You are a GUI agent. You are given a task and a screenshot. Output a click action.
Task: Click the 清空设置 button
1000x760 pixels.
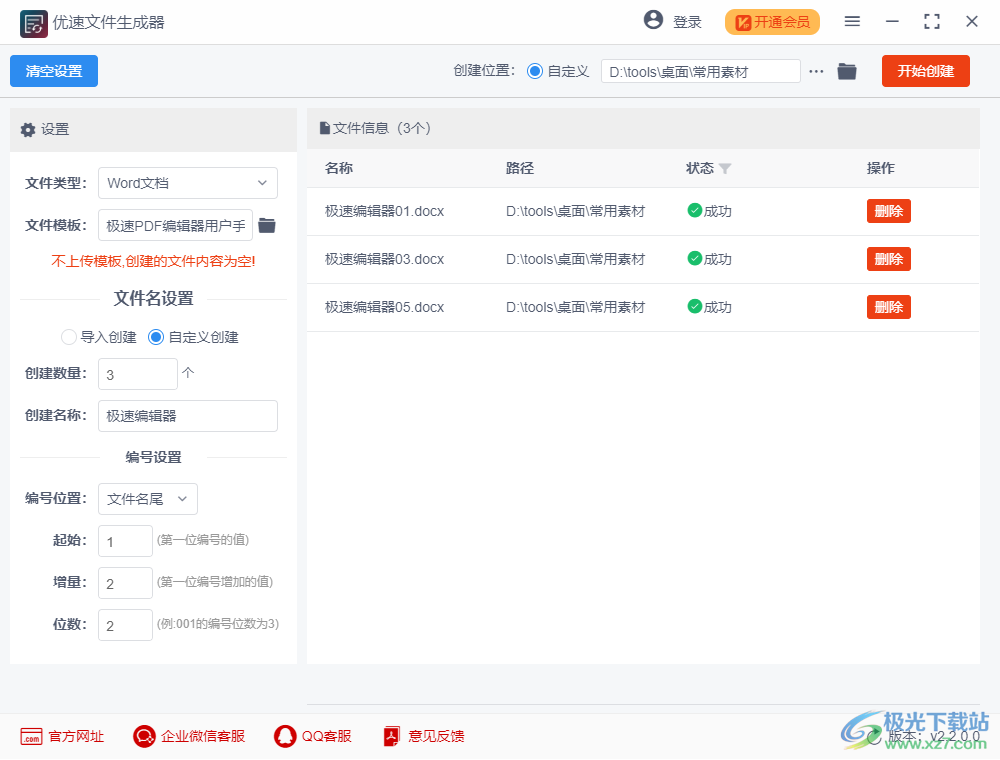[x=54, y=71]
